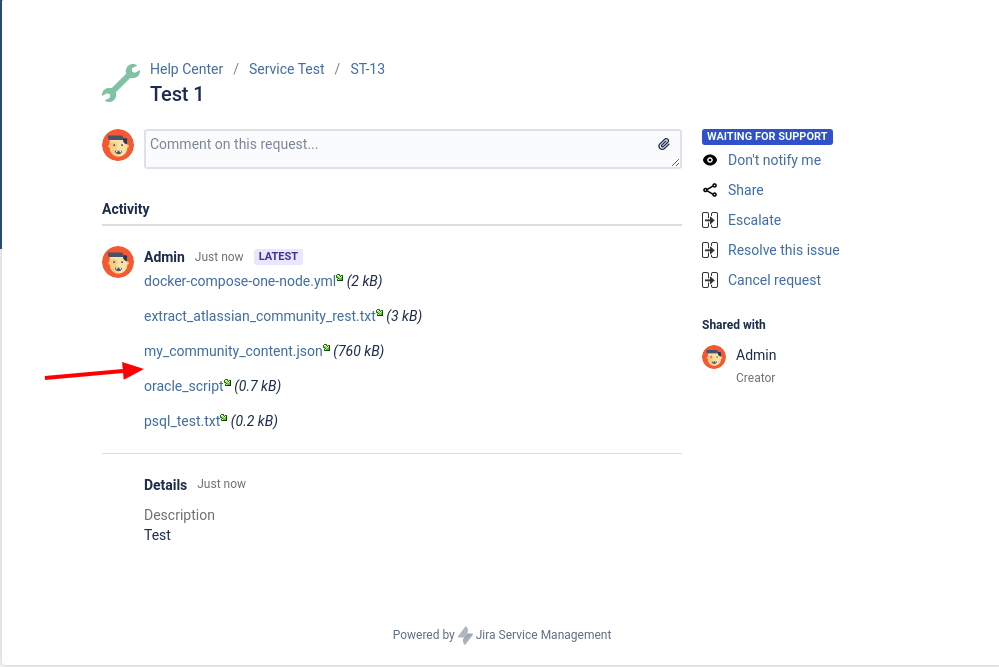Focus the Comment on this request field
This screenshot has width=999, height=667.
coord(413,149)
